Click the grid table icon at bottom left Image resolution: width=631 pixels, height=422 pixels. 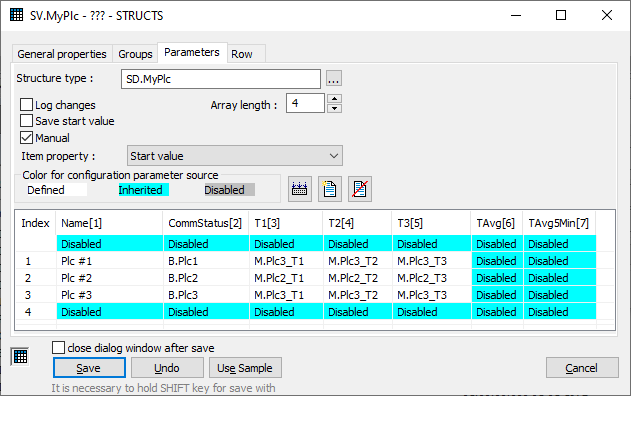tap(20, 355)
